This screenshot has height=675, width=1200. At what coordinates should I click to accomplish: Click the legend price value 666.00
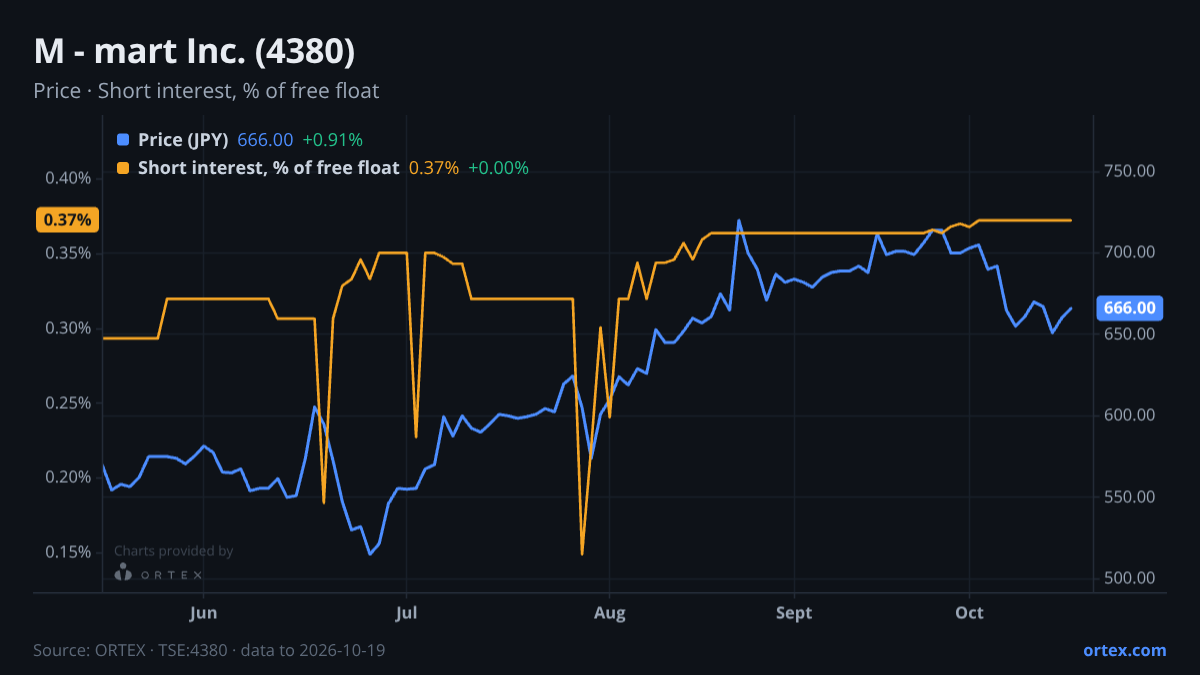pyautogui.click(x=265, y=140)
